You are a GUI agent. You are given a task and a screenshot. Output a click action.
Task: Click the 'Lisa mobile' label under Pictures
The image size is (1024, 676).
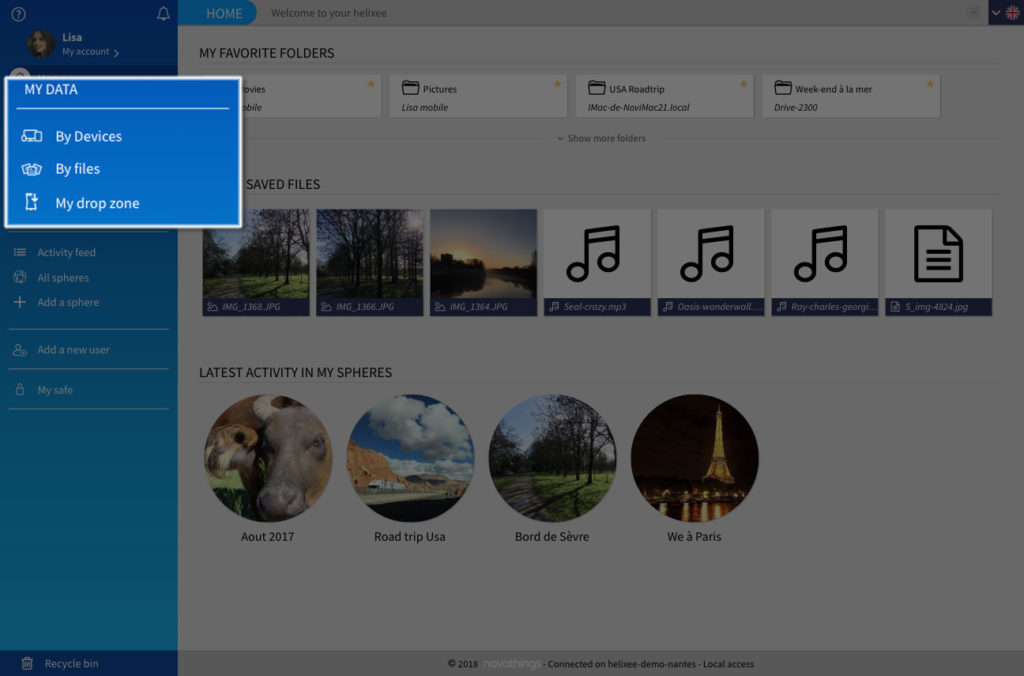tap(424, 107)
